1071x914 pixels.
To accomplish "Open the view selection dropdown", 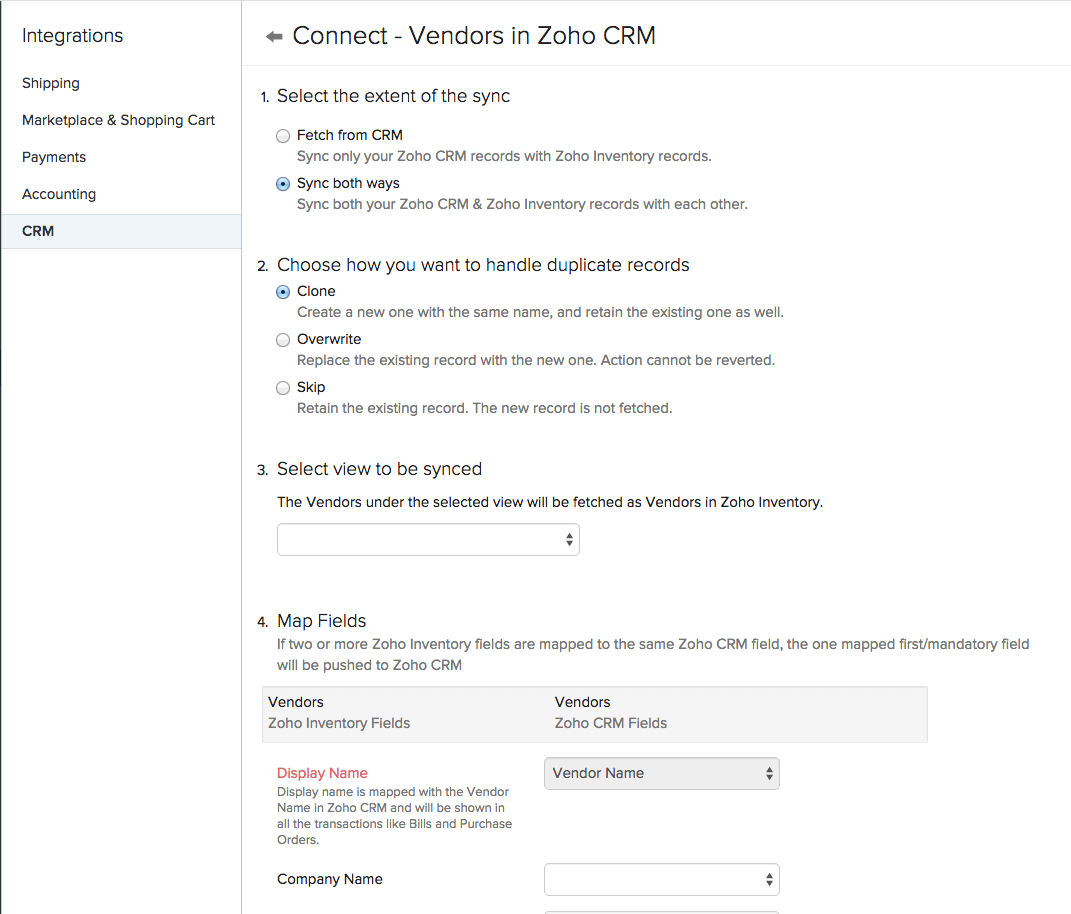I will [x=428, y=539].
